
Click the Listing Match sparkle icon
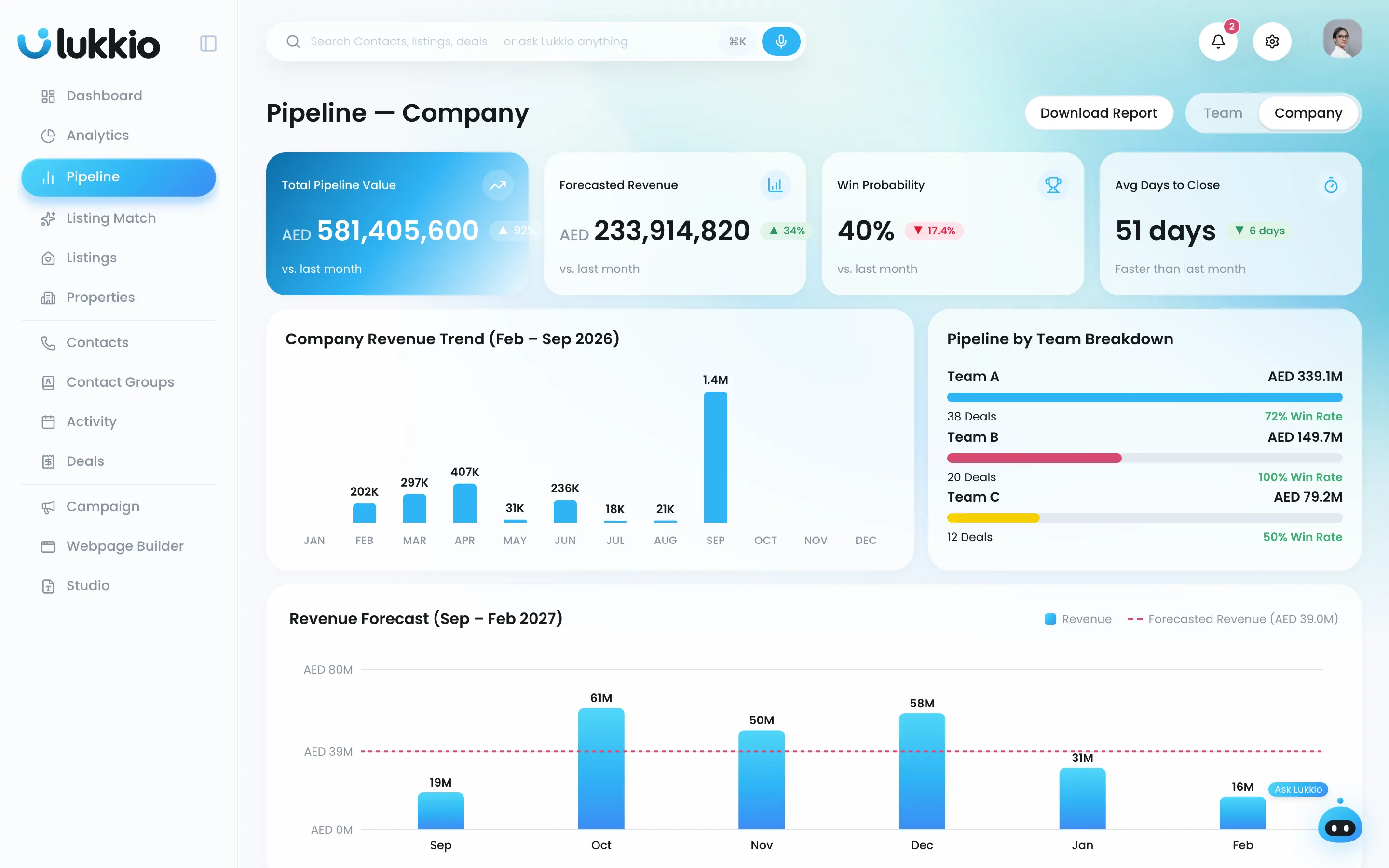48,219
